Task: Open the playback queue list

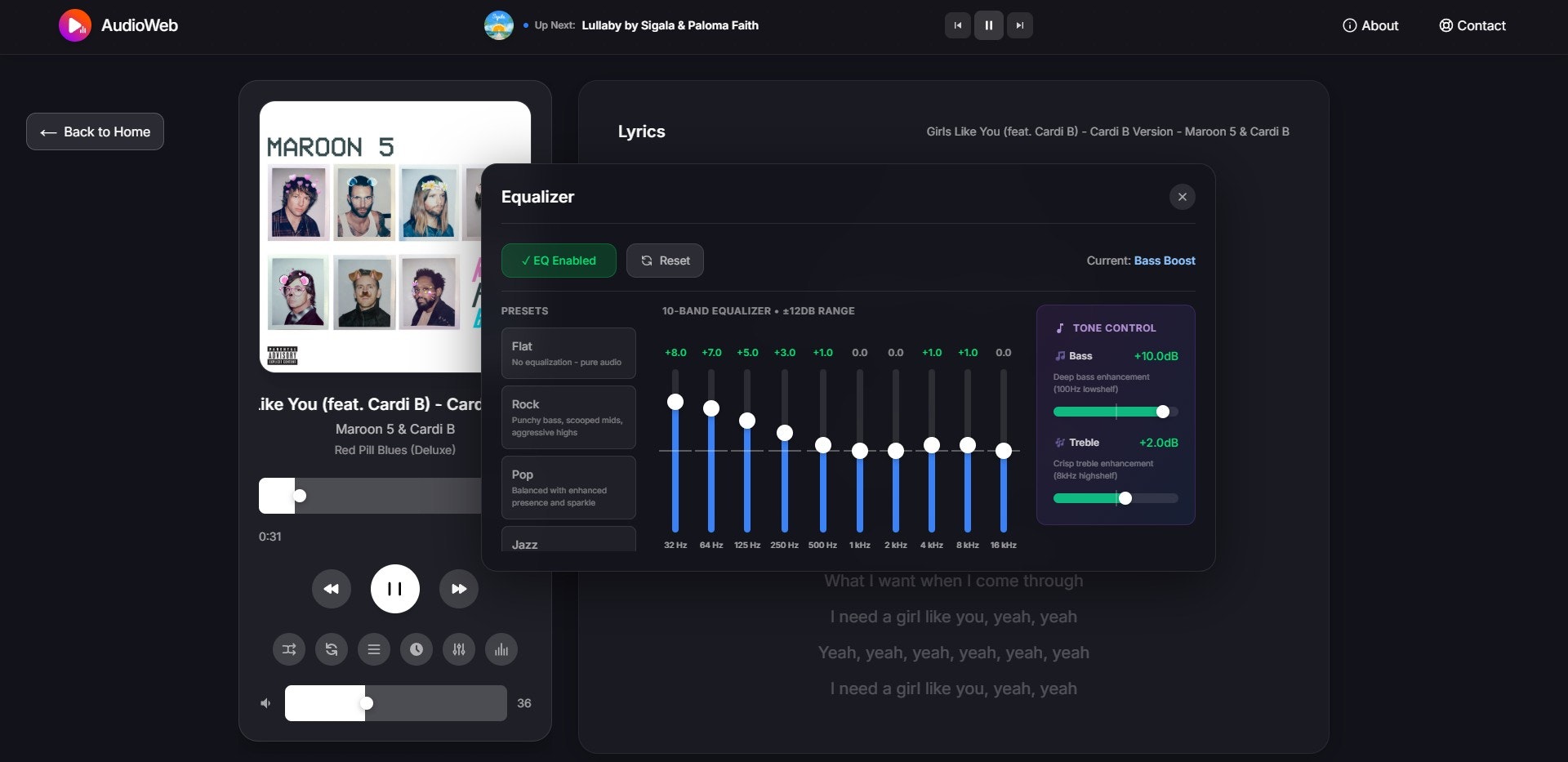Action: tap(373, 649)
